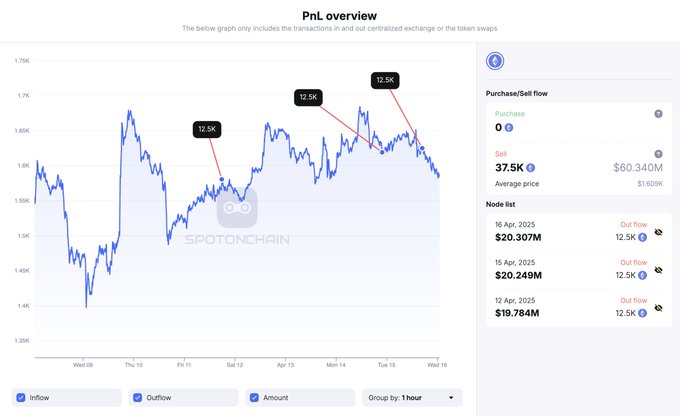Screen dimensions: 680x416
Task: Uncheck the Inflow checkbox
Action: click(x=24, y=397)
